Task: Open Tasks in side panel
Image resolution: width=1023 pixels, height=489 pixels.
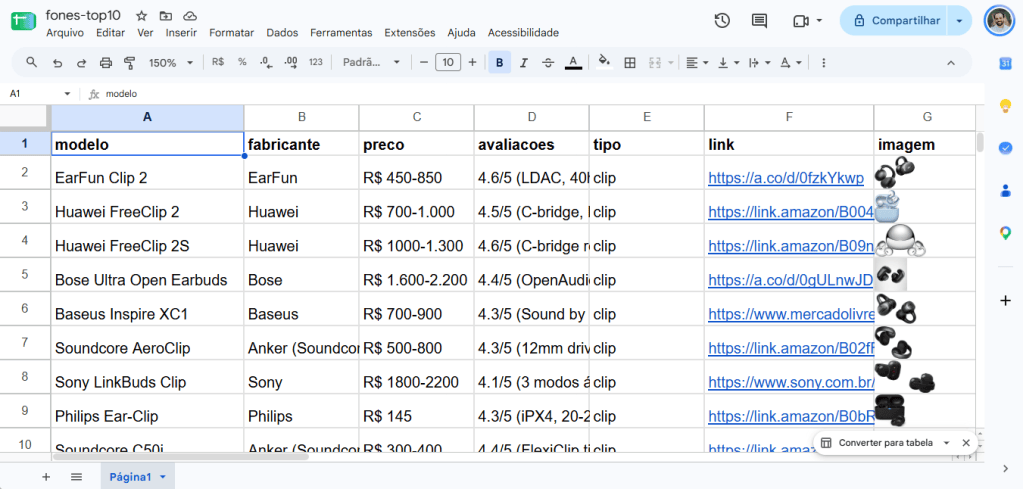Action: pyautogui.click(x=1005, y=148)
